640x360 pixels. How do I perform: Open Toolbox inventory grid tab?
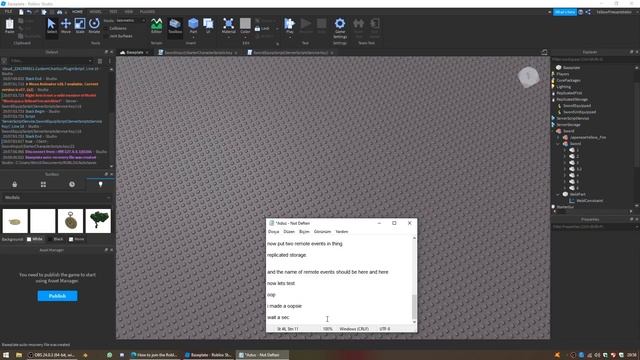coord(43,184)
